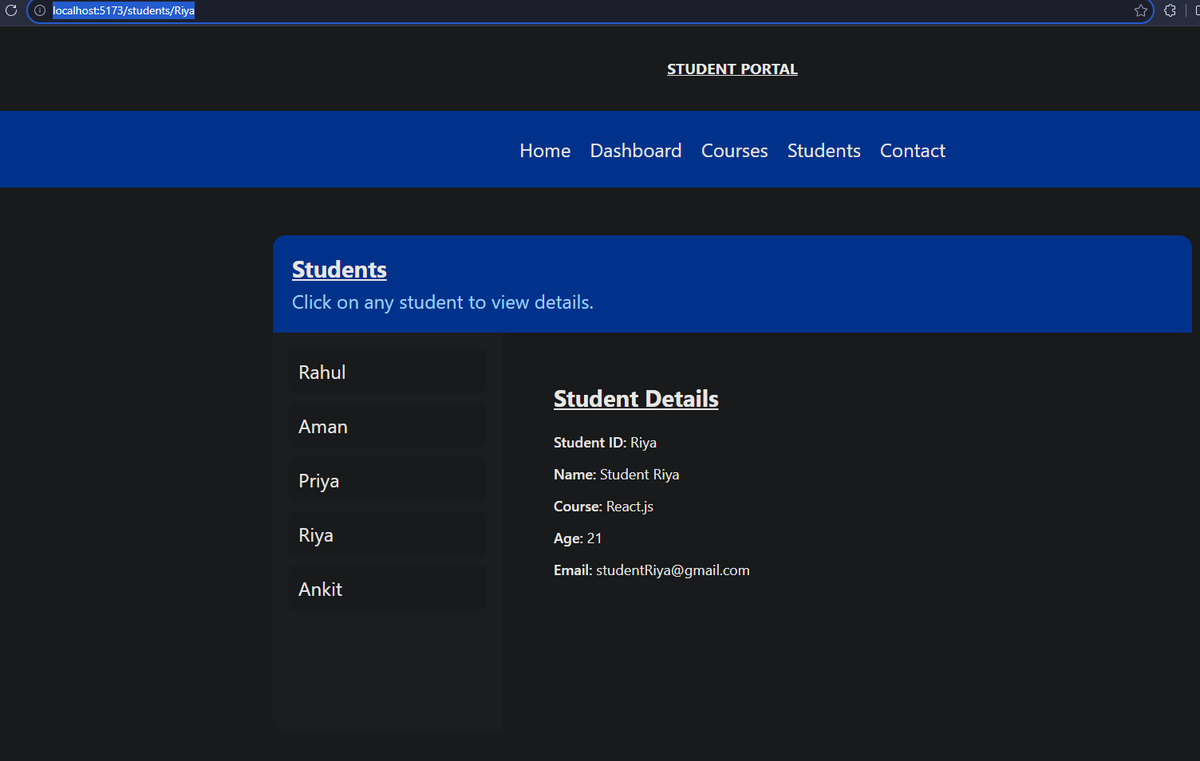Click the address bar URL localhost:5173/students/Riya

123,10
